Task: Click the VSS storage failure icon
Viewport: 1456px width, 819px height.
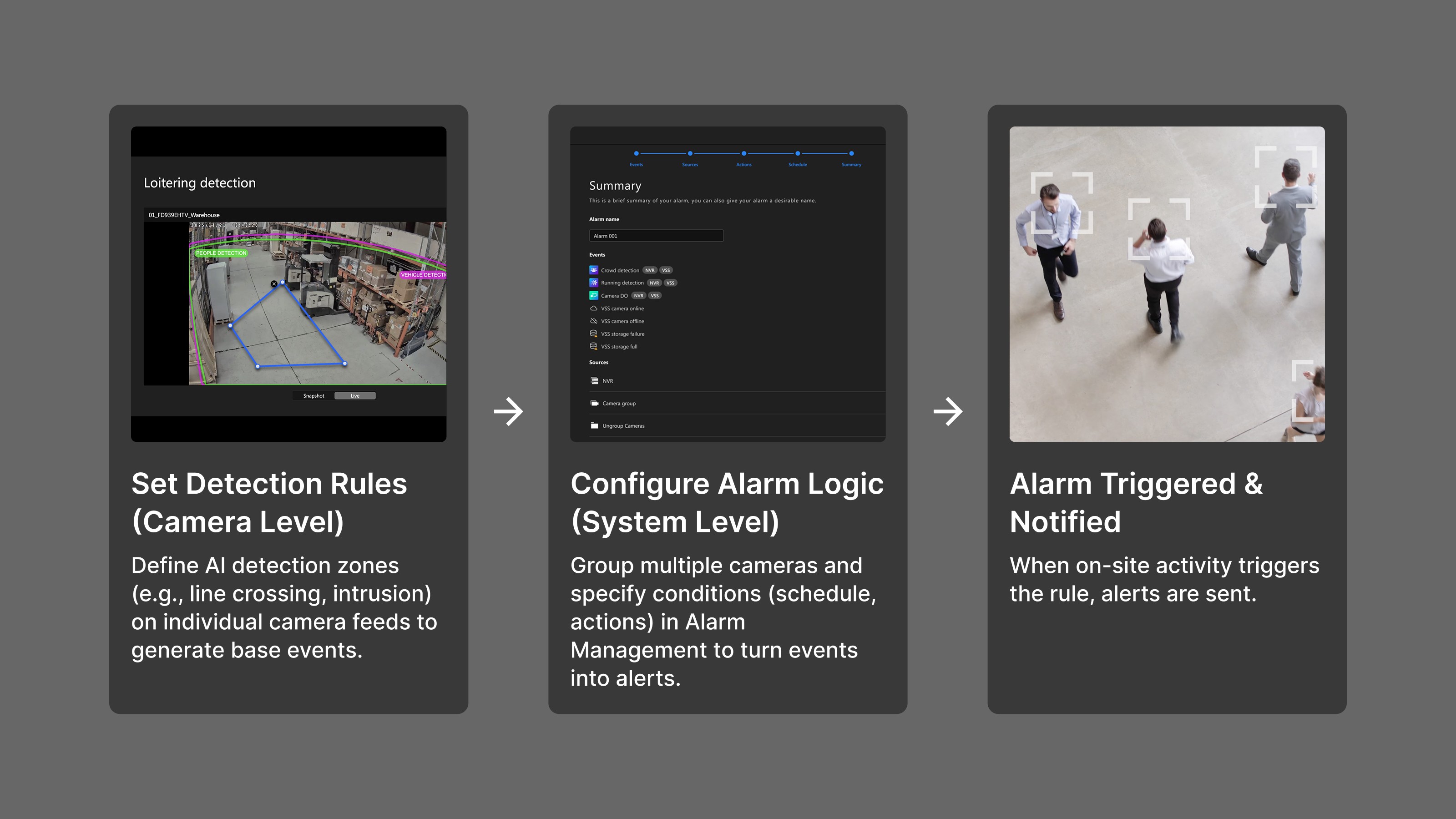Action: click(x=593, y=334)
